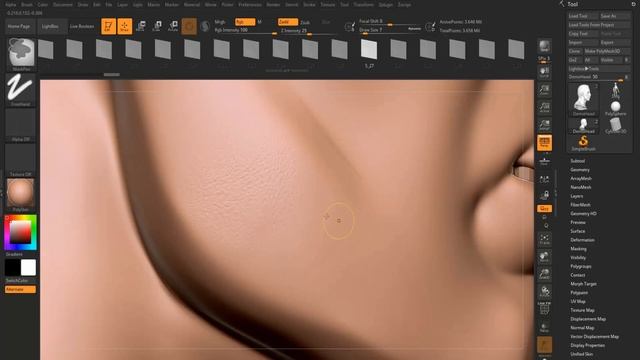Select the highlighted white timeline thumbnail
Viewport: 640px width, 360px height.
[369, 49]
